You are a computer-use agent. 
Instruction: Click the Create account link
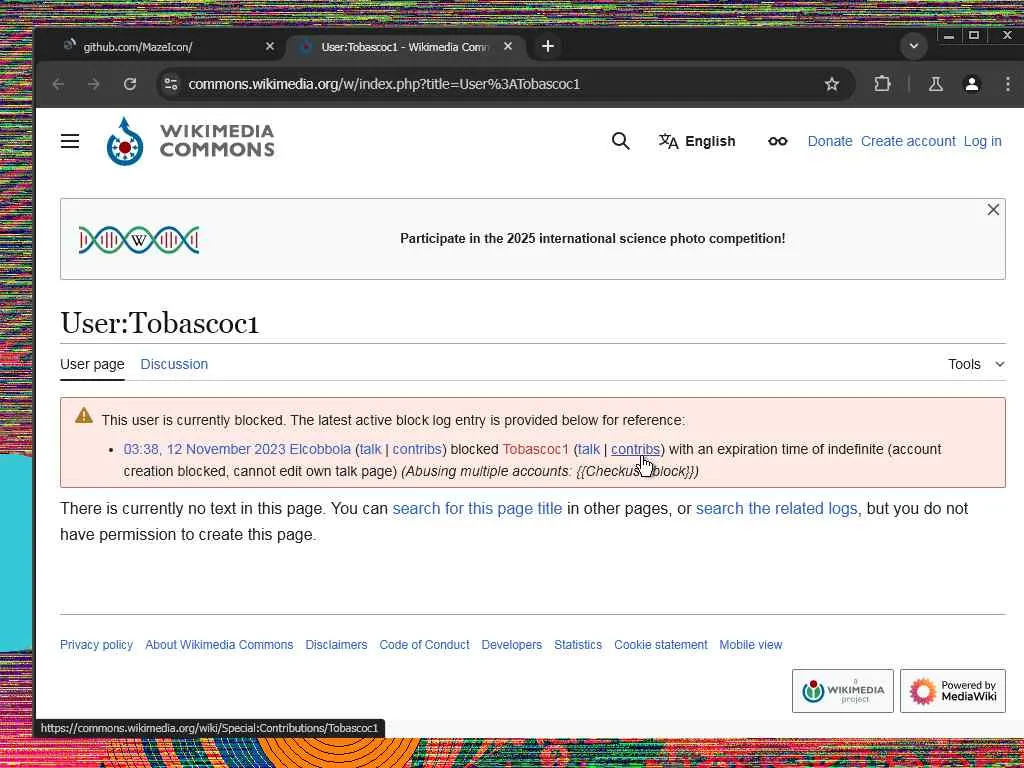(908, 141)
